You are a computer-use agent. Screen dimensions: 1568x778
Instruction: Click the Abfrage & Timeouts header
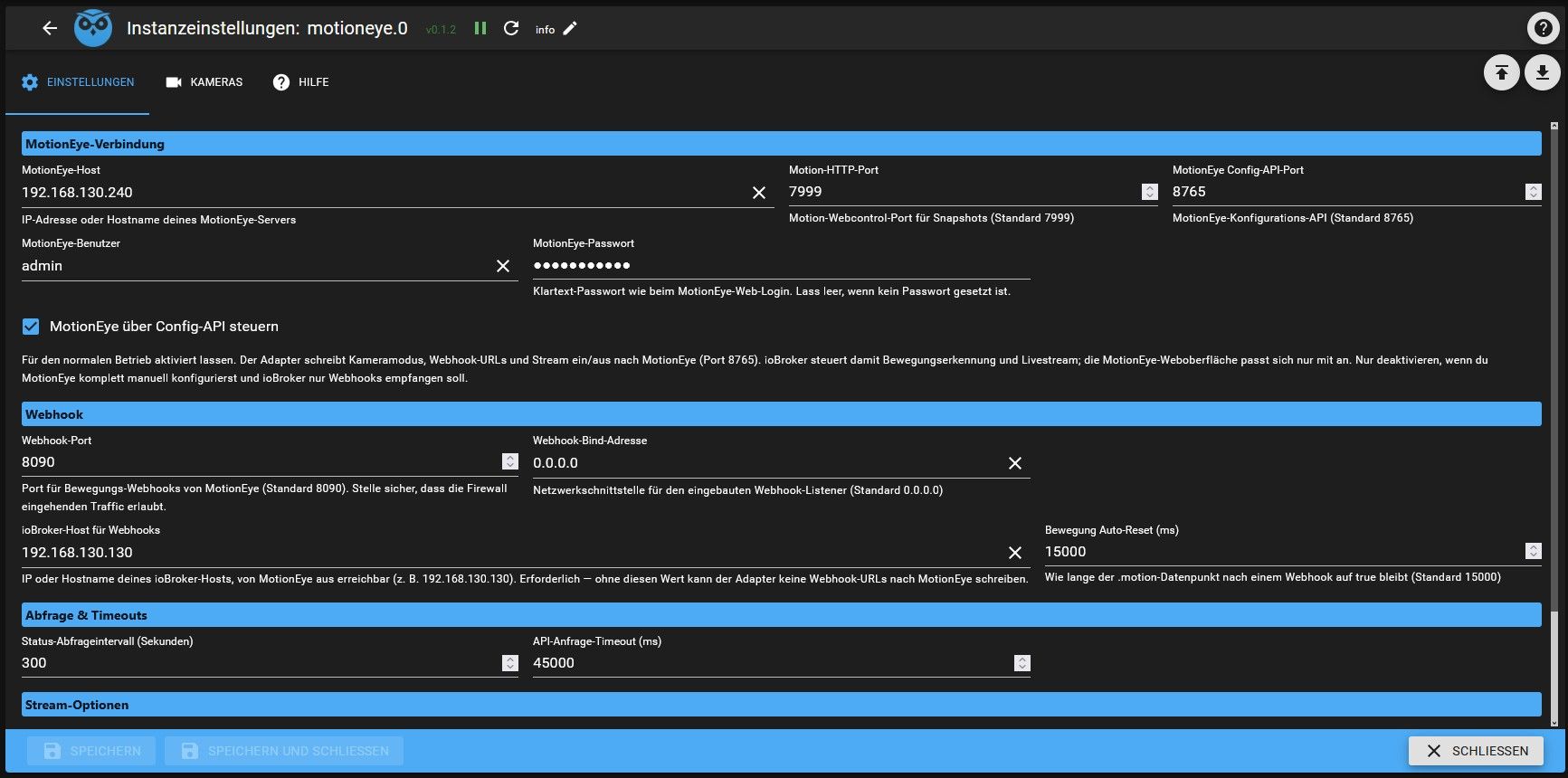pyautogui.click(x=782, y=615)
